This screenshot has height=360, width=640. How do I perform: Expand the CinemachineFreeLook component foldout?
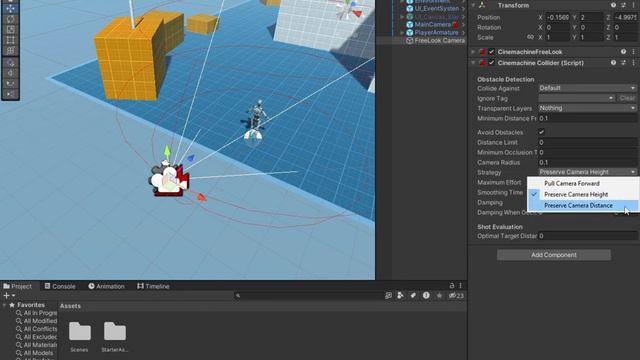tap(473, 52)
